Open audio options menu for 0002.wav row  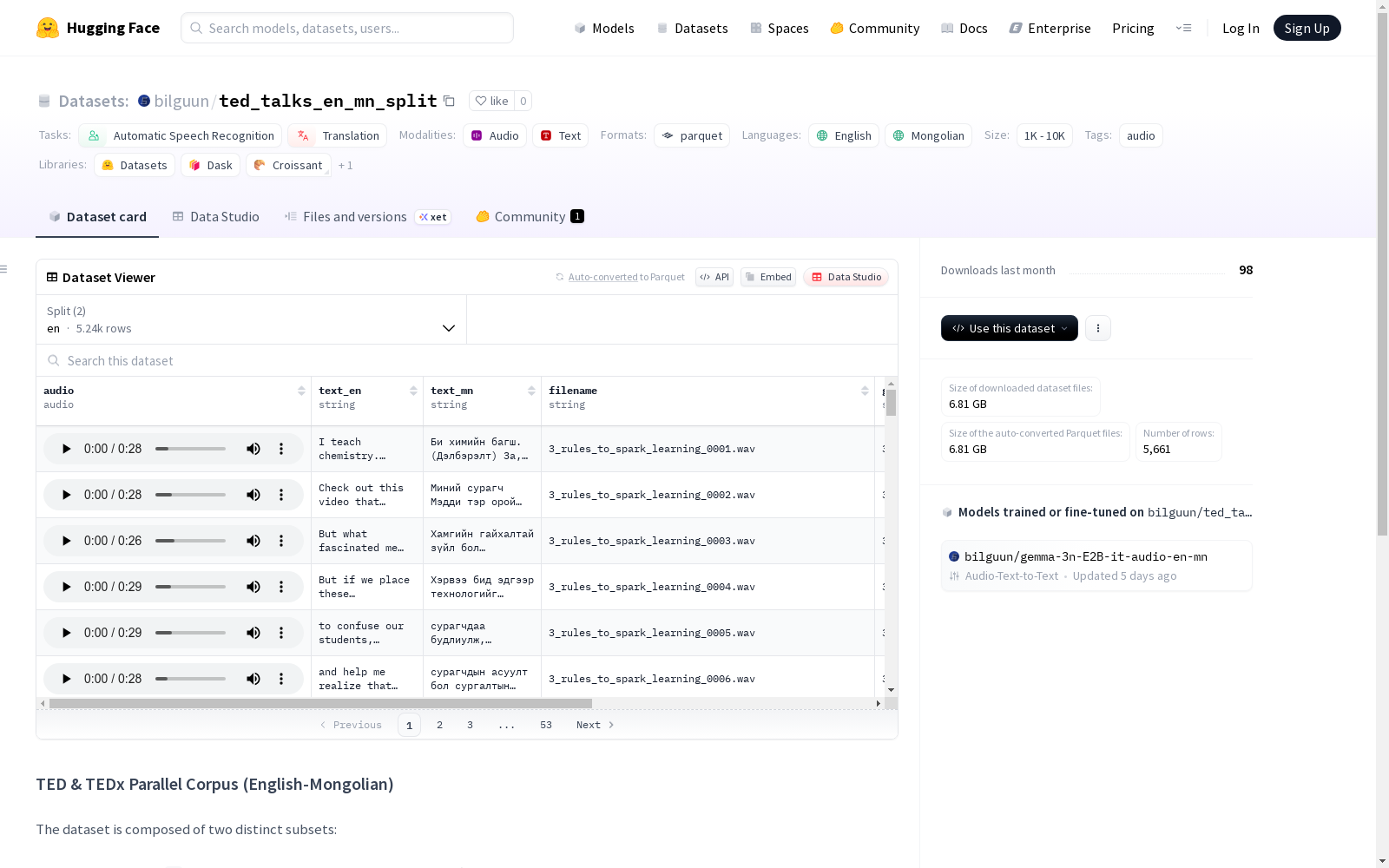281,495
